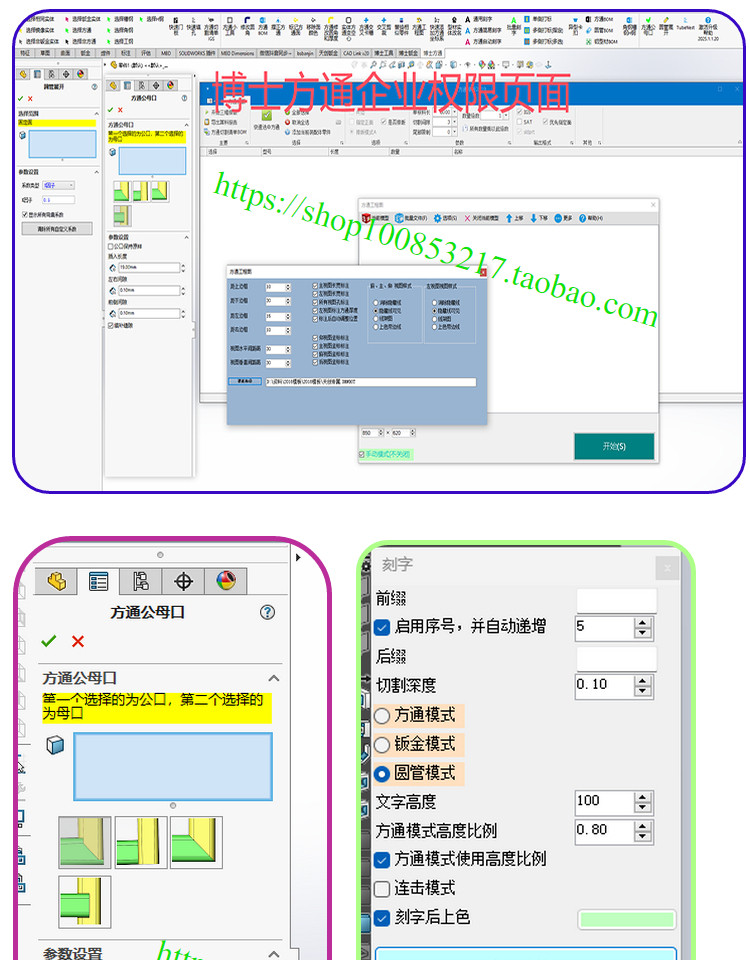This screenshot has height=960, width=750.
Task: Decrease 方通模式高度比例 with down stepper
Action: 642,836
